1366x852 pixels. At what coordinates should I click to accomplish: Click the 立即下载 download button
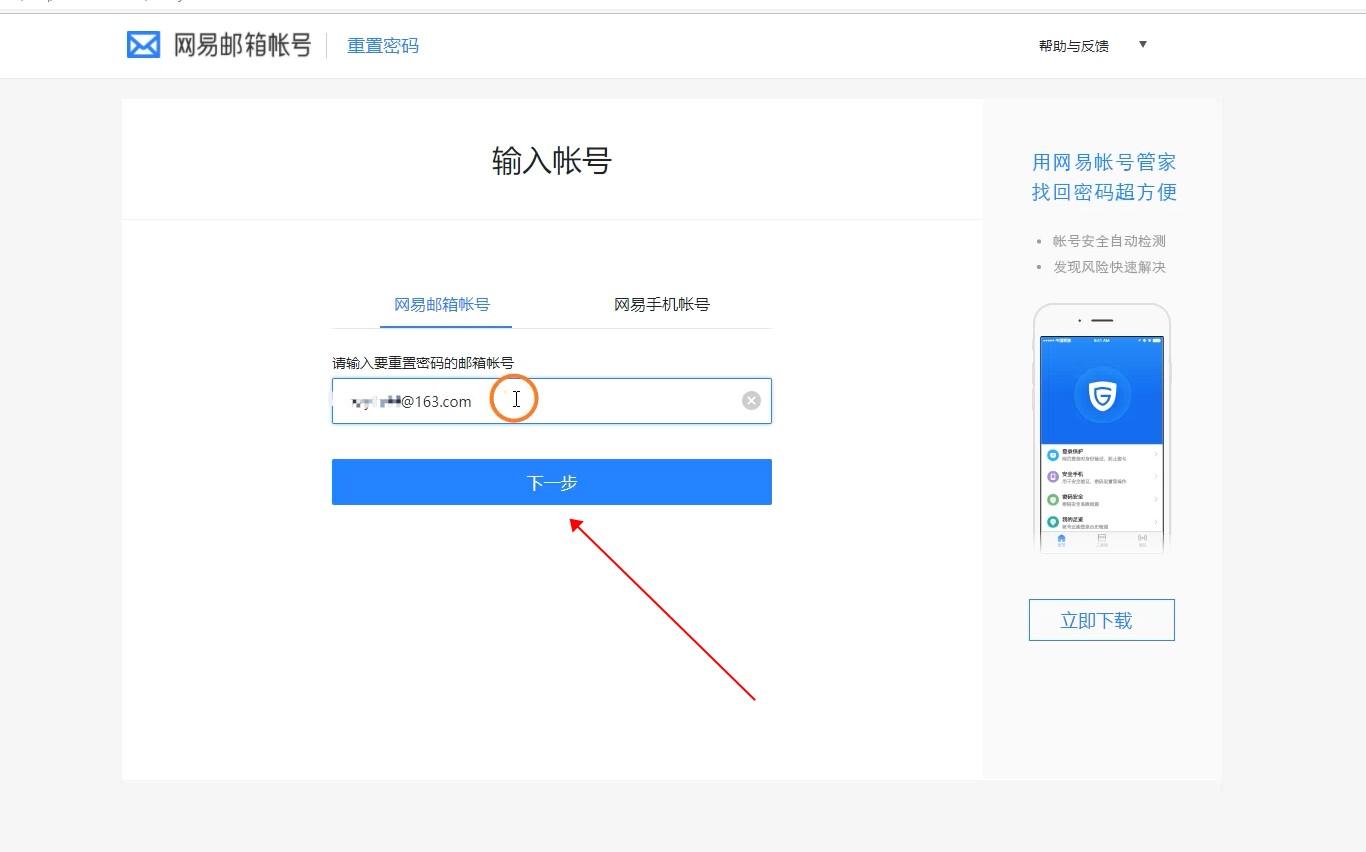1101,620
